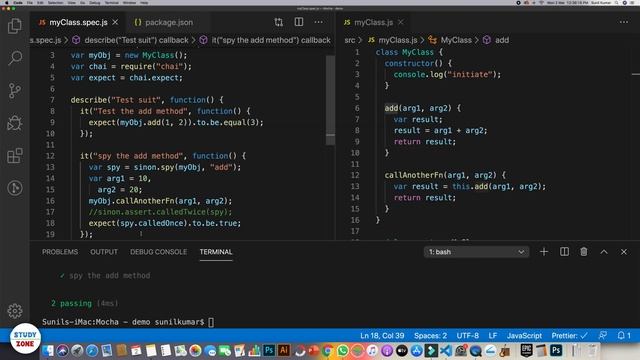Click the circular icon below Extensions in the activity bar
The image size is (640, 360).
pyautogui.click(x=15, y=188)
